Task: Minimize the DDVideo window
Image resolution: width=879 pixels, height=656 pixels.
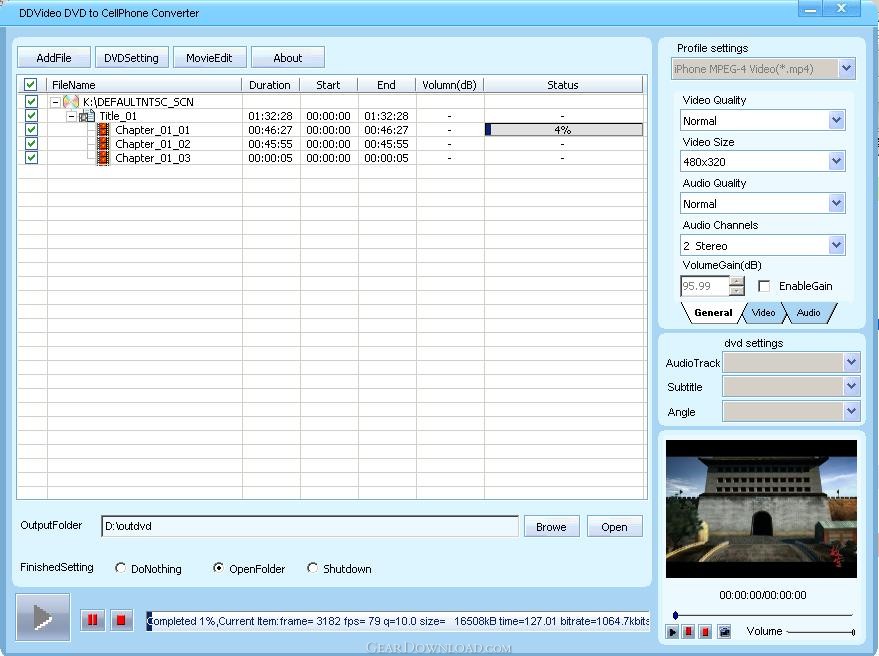Action: [811, 8]
